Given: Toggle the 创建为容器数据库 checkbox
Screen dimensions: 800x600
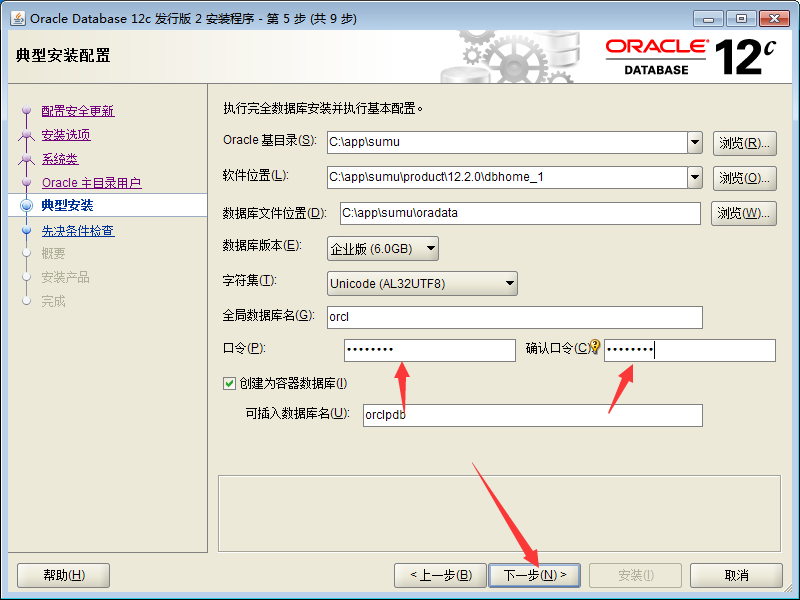Looking at the screenshot, I should 229,383.
